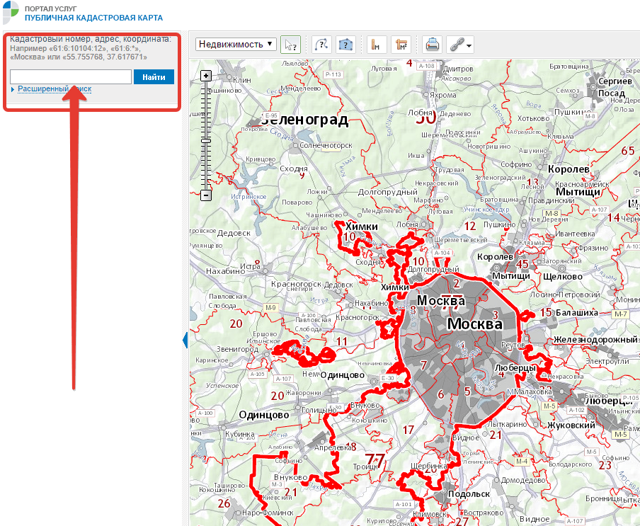Click the Видное label south of Москва
Viewport: 640px width, 526px height.
(x=465, y=437)
